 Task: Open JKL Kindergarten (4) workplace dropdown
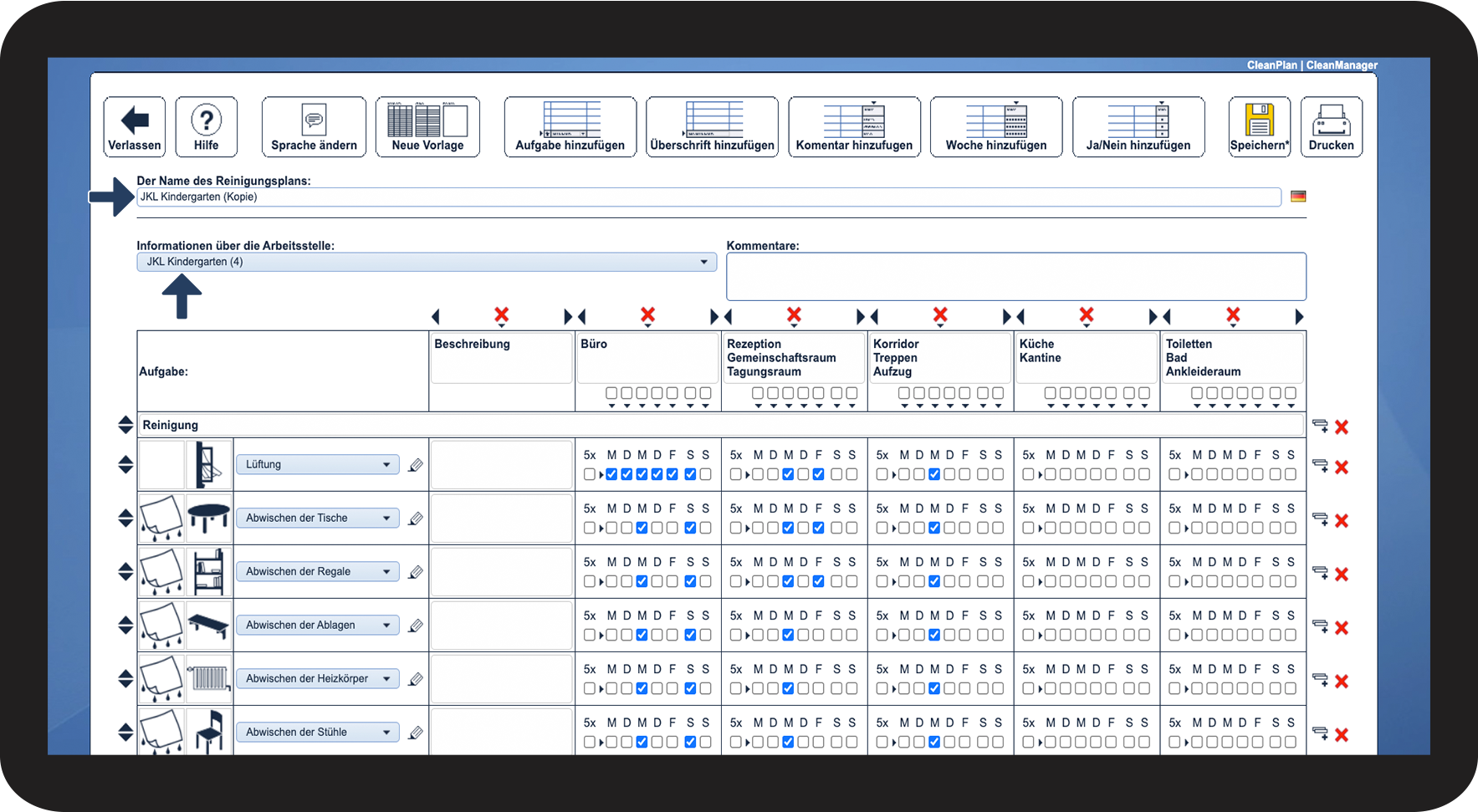pyautogui.click(x=427, y=262)
